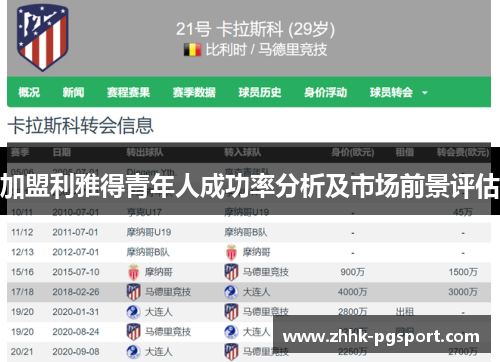Click the 摩纳哥 crest in the 2015-07-10 row

133,272
